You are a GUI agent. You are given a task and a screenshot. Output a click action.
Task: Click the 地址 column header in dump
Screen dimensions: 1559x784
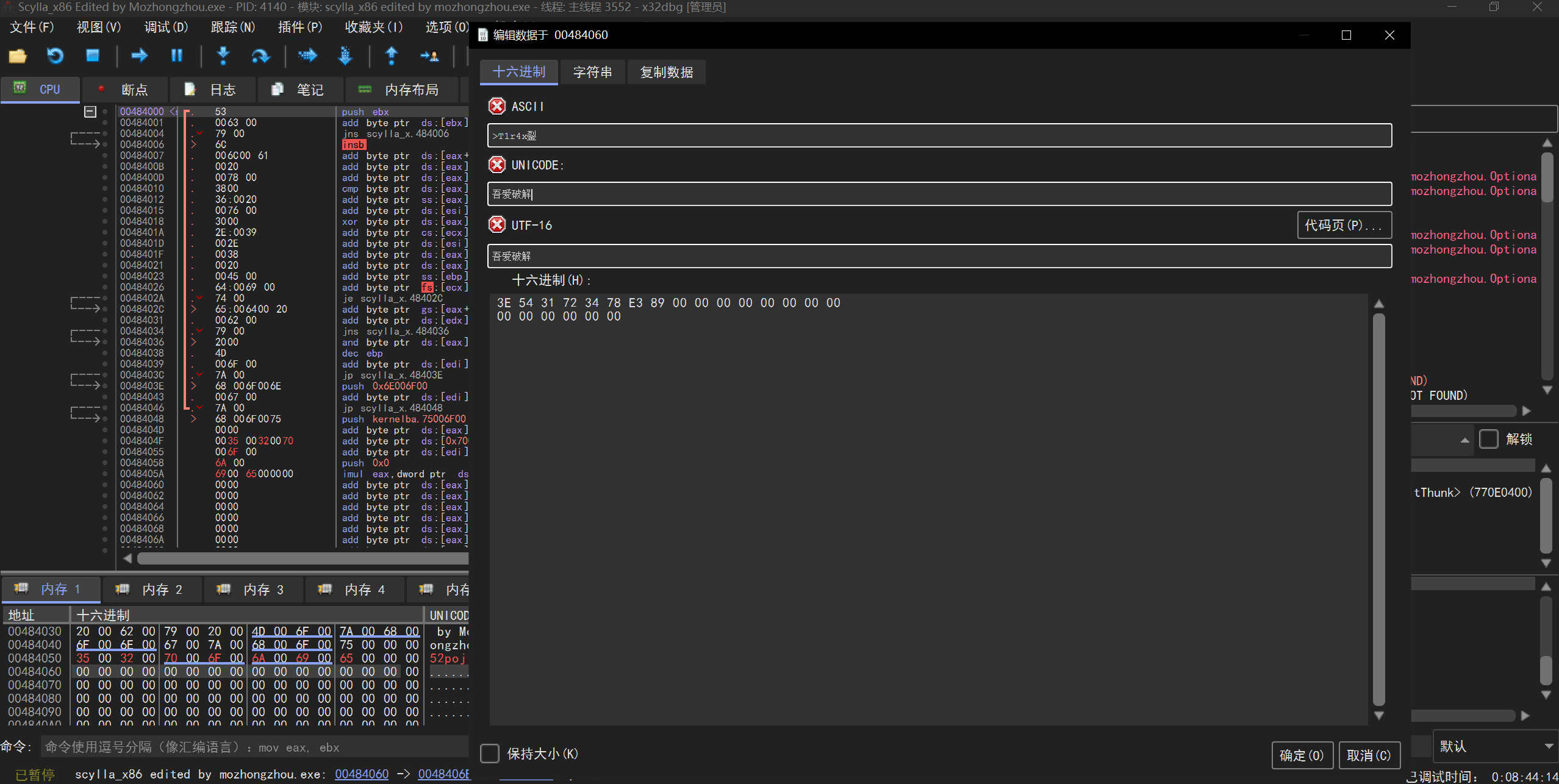tap(37, 615)
